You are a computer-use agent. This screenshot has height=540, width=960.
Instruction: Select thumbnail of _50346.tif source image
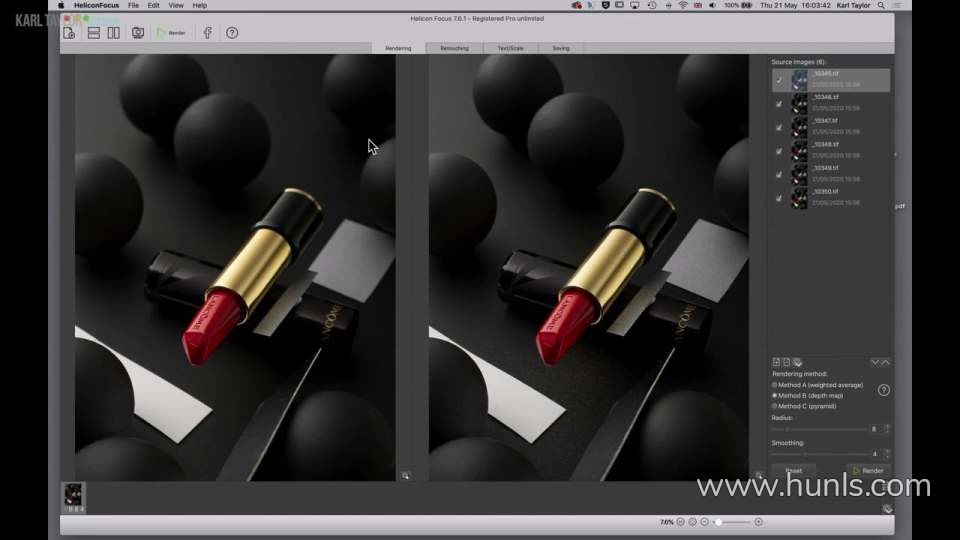[x=799, y=103]
